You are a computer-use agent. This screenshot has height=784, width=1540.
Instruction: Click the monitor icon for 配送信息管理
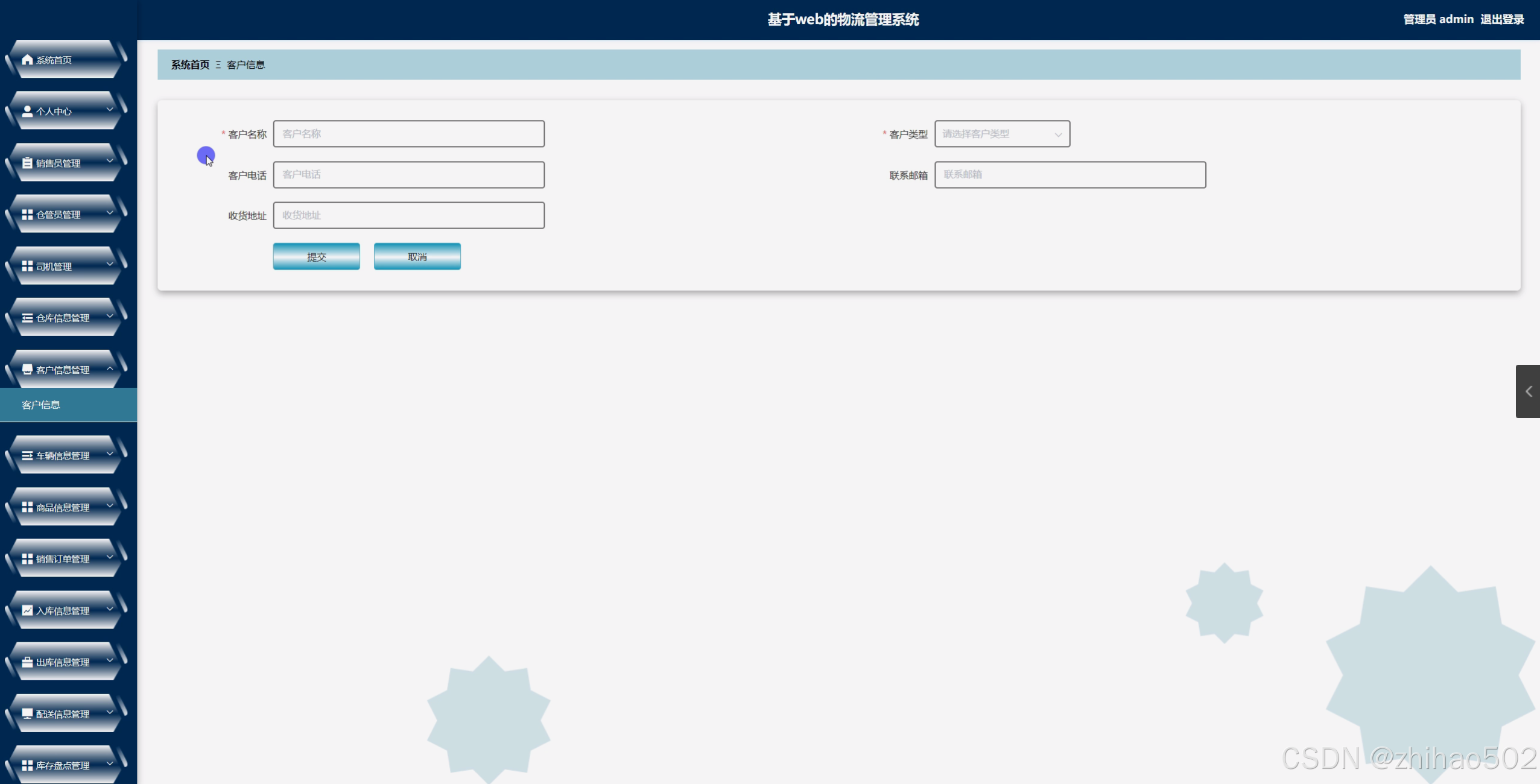pos(27,713)
